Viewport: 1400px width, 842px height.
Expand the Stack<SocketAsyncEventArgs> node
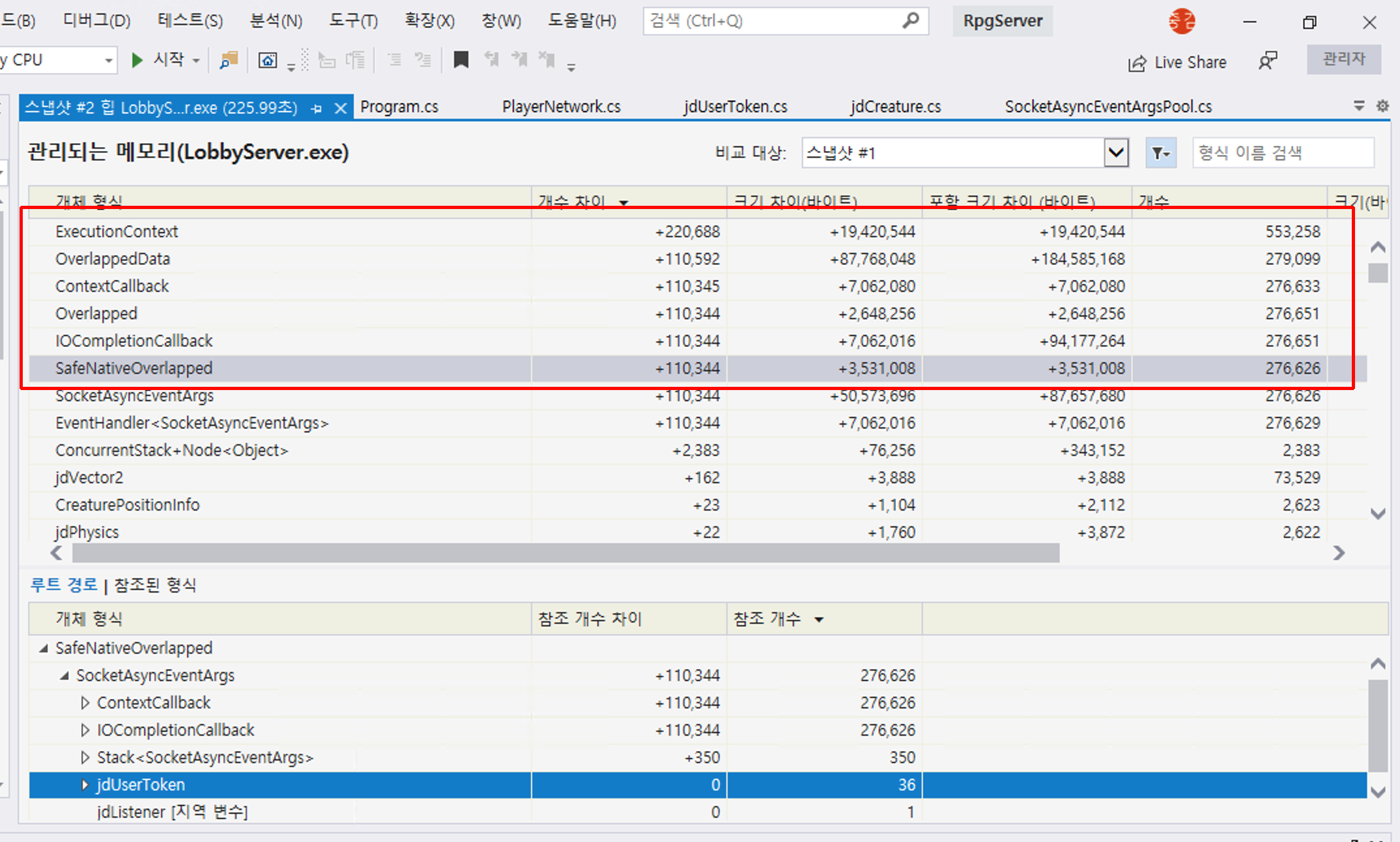tap(85, 757)
